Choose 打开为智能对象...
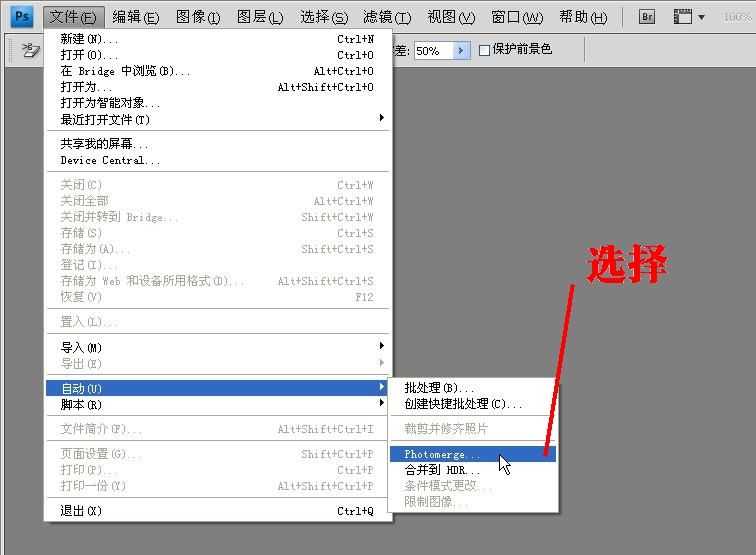 (217, 103)
